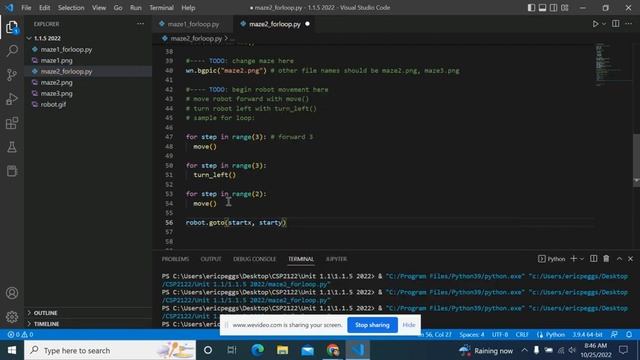Switch to the Jupyter panel tab
This screenshot has width=640, height=360.
pyautogui.click(x=336, y=259)
